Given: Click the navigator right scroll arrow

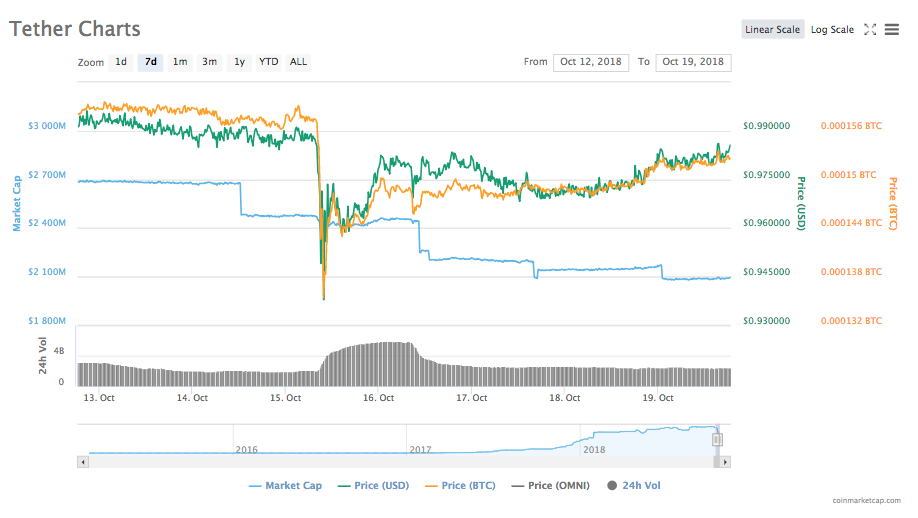Looking at the screenshot, I should pos(725,462).
